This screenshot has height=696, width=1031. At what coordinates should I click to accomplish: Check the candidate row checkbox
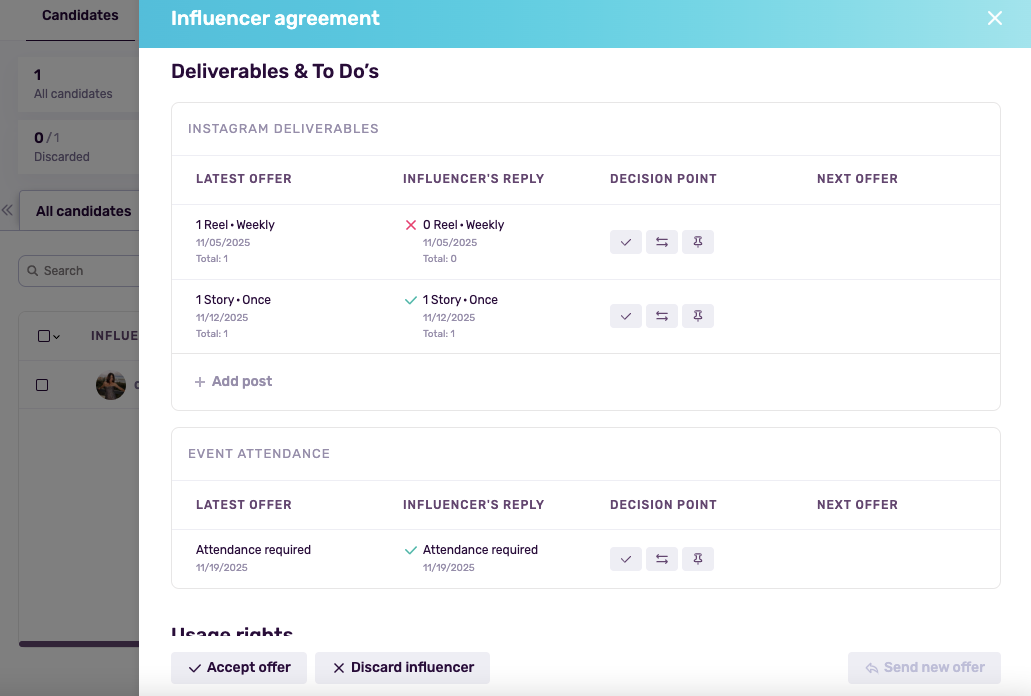(x=42, y=385)
